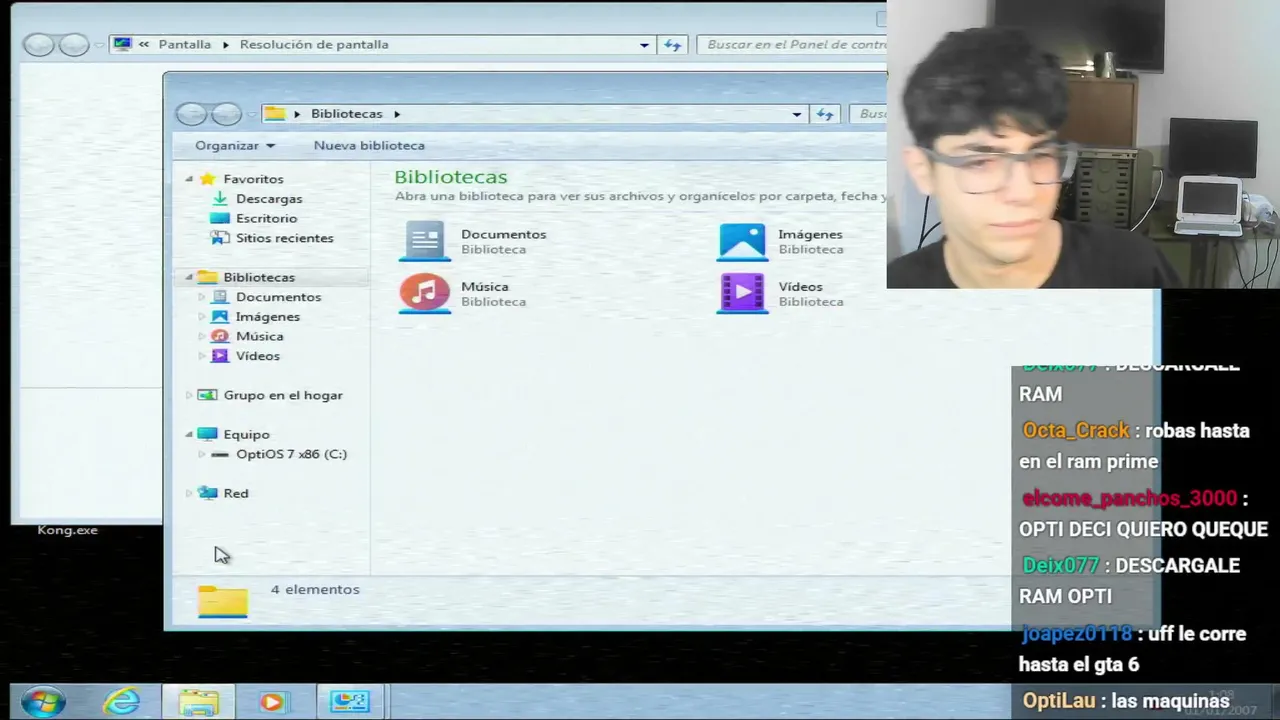The height and width of the screenshot is (720, 1280).
Task: Select Escritorio under Favoritos
Action: pyautogui.click(x=266, y=218)
